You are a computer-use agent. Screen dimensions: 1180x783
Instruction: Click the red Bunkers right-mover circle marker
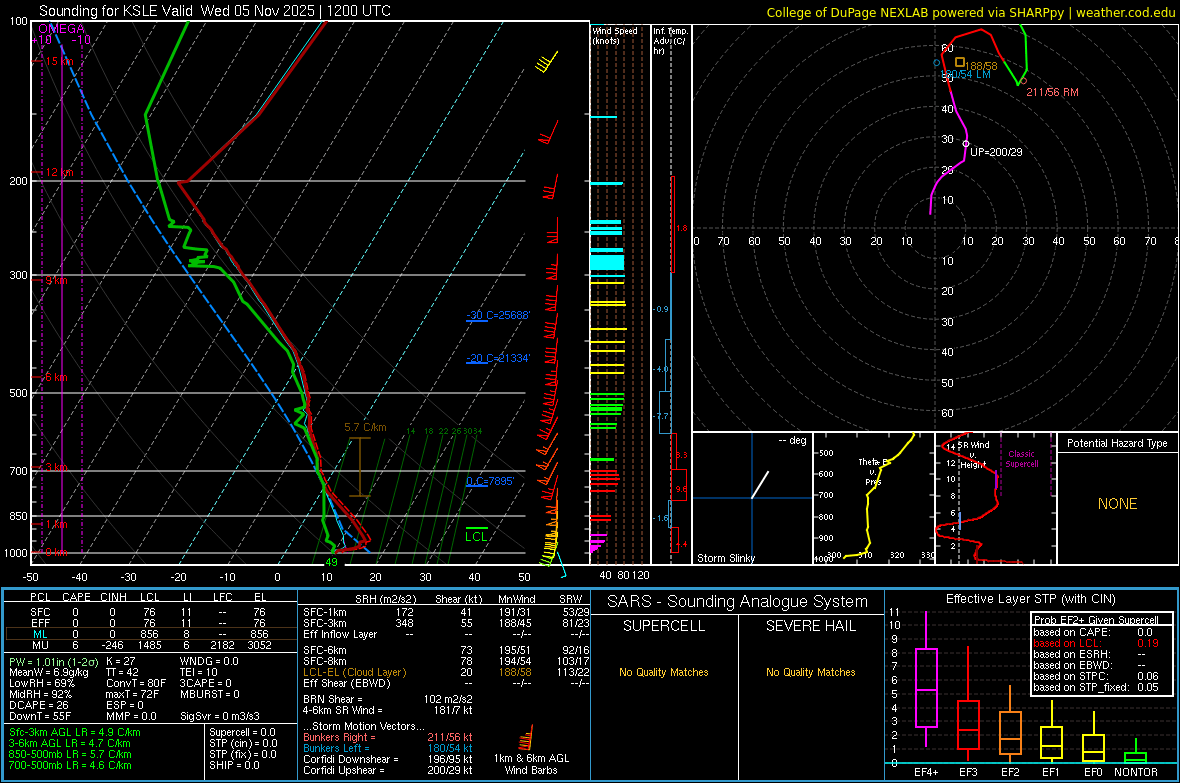[1023, 81]
